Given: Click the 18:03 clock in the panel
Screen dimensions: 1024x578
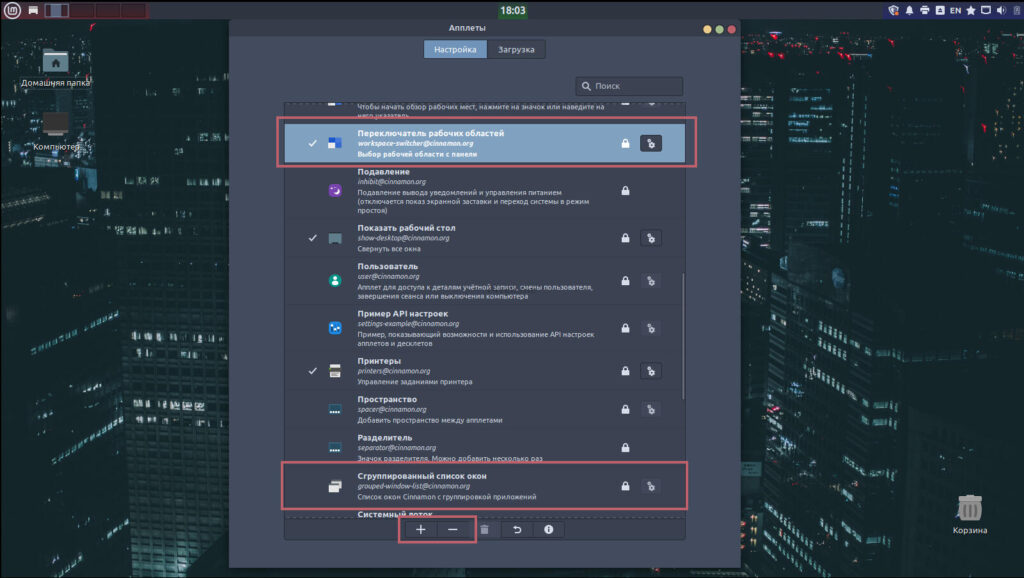Looking at the screenshot, I should point(512,11).
